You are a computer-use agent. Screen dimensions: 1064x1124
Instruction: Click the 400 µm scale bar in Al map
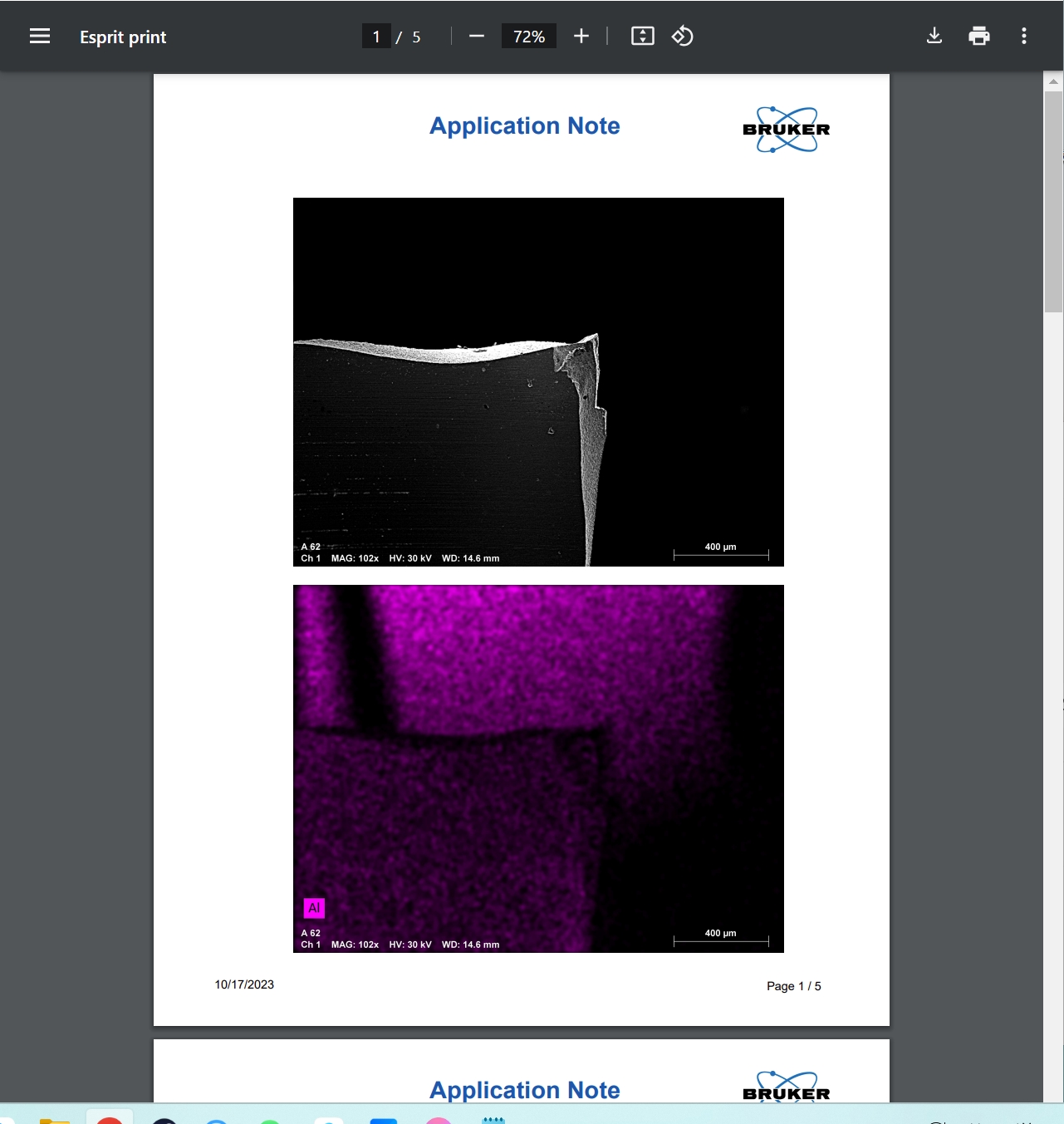point(721,938)
